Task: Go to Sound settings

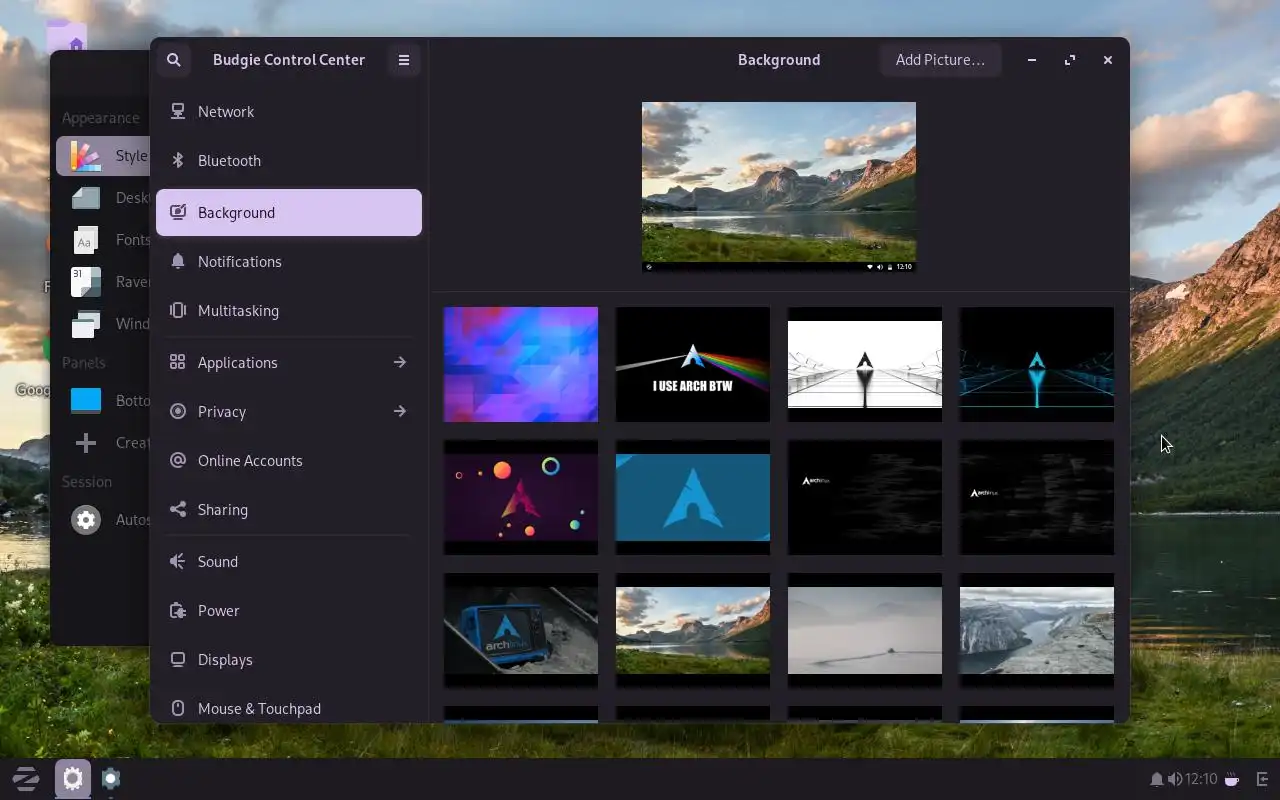Action: click(289, 562)
